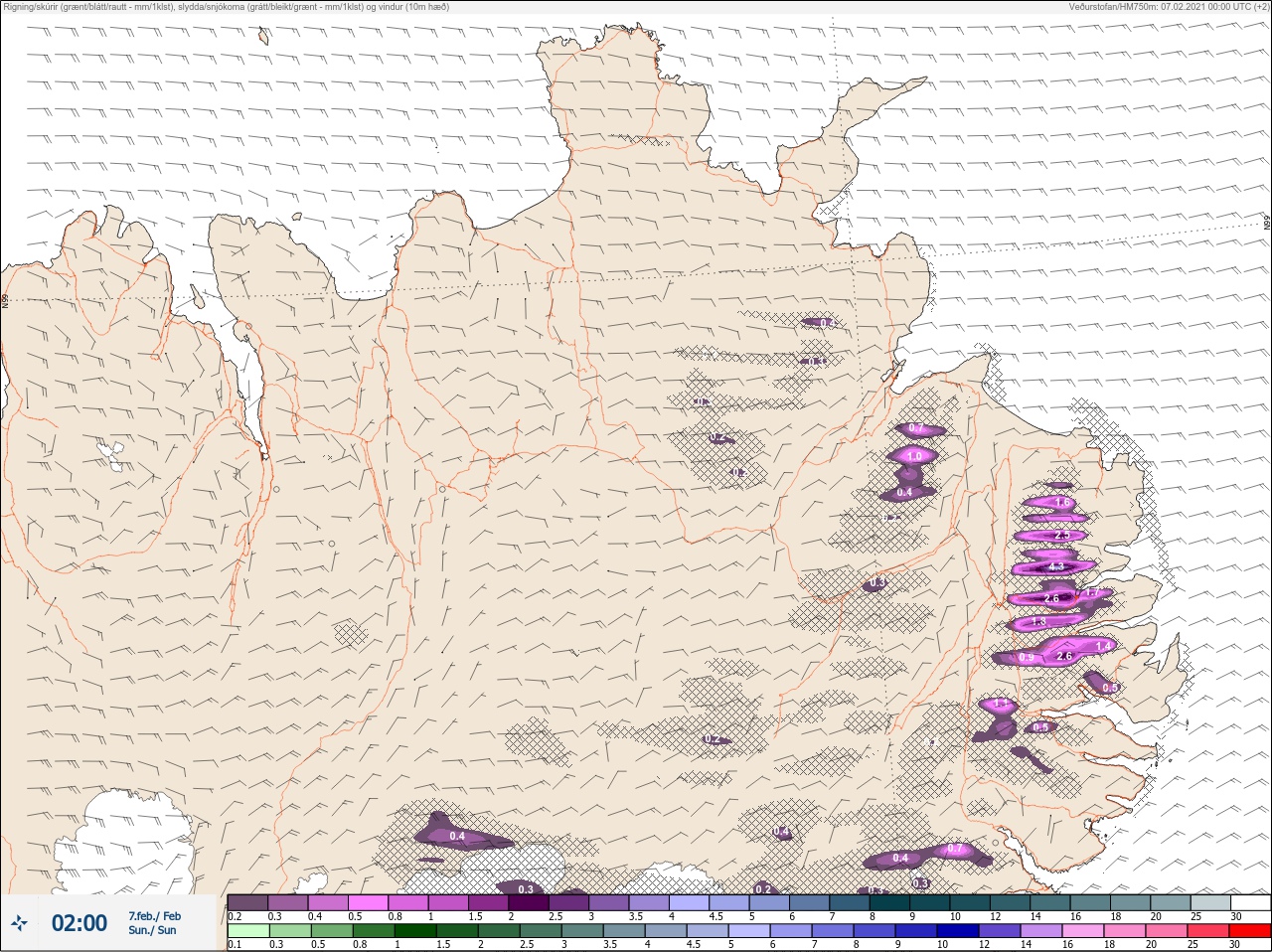Click the 0.9 precipitation label on the map
Viewport: 1272px width, 952px height.
coord(1027,658)
